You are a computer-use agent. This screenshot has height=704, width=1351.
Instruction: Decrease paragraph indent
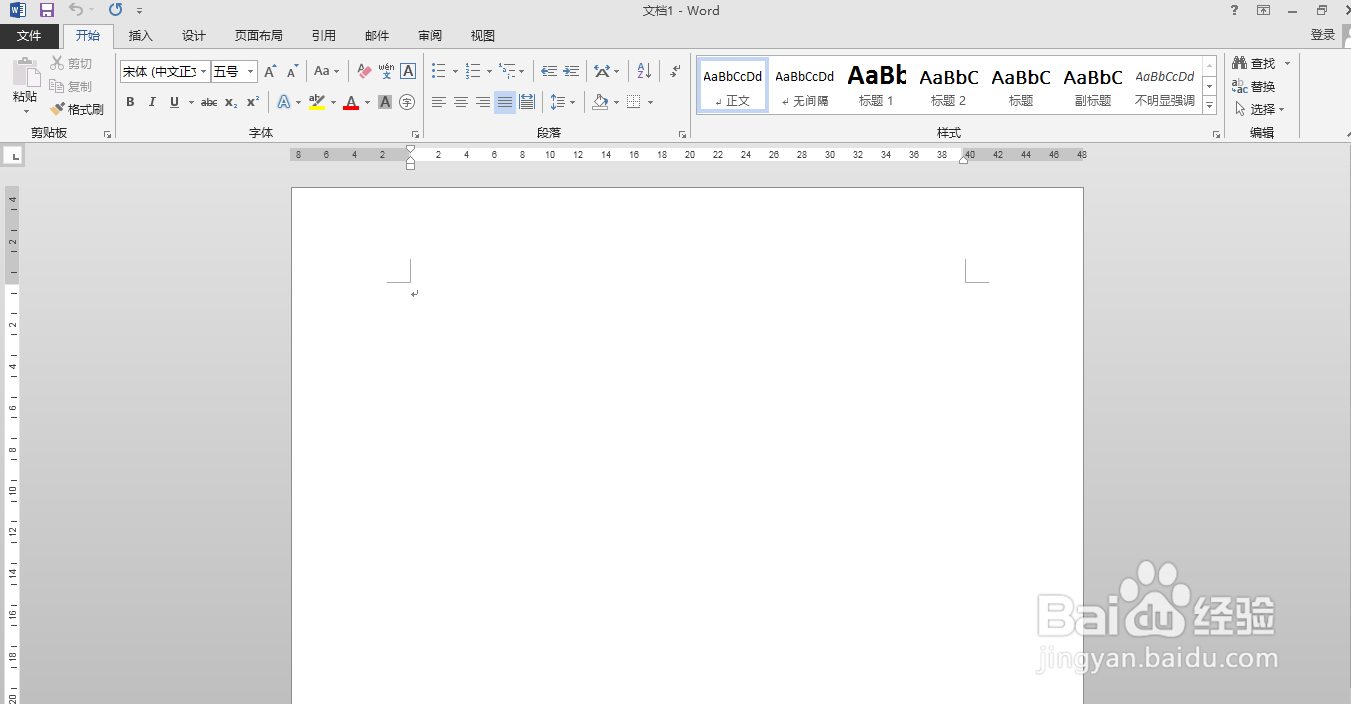[x=549, y=72]
